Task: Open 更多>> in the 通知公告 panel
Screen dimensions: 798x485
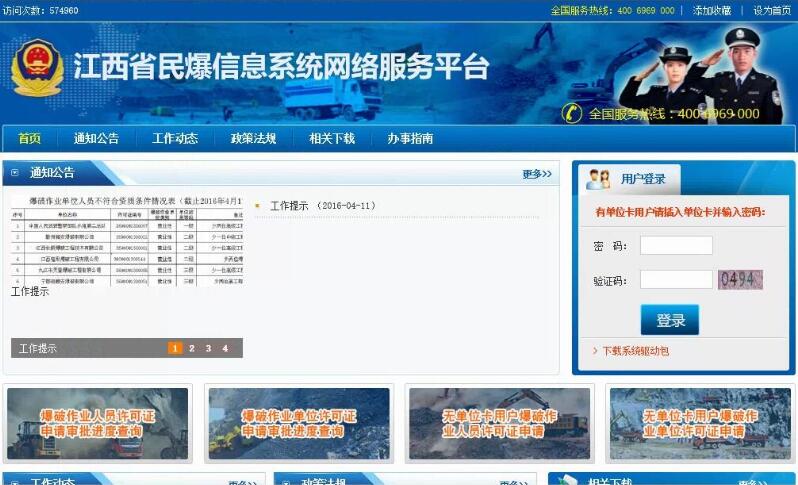Action: 536,174
